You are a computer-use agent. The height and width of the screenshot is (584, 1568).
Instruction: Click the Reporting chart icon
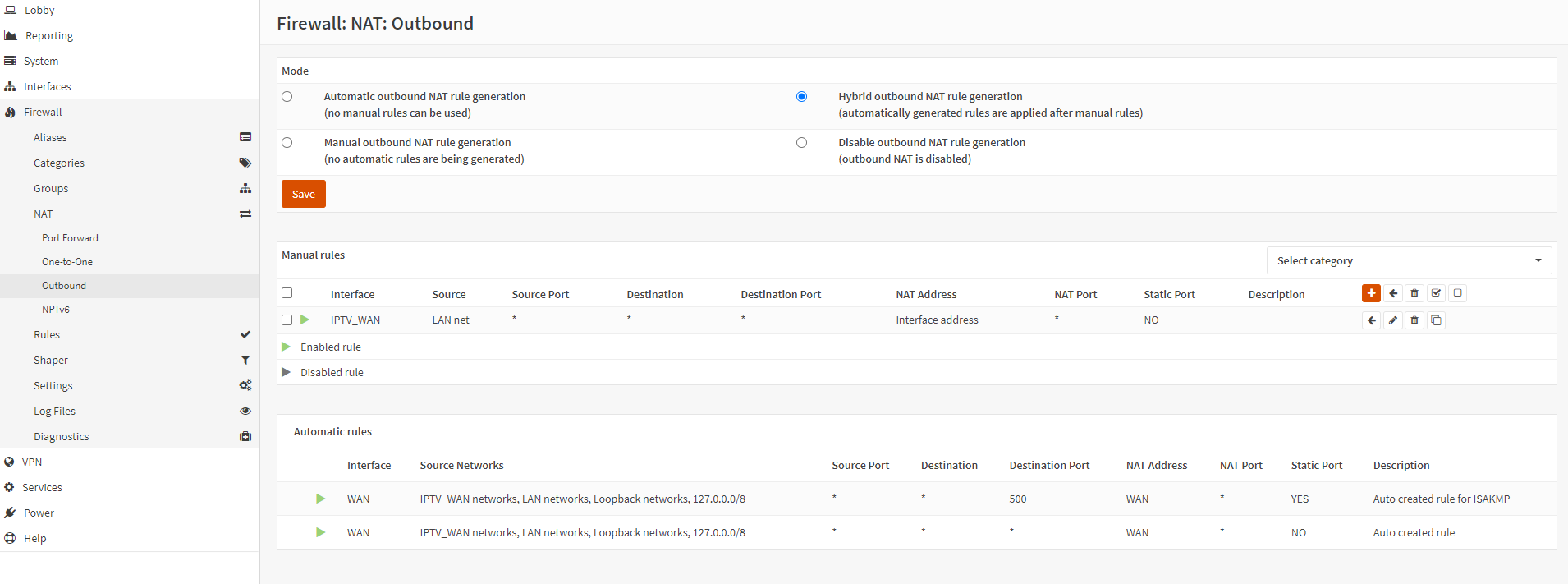[11, 35]
